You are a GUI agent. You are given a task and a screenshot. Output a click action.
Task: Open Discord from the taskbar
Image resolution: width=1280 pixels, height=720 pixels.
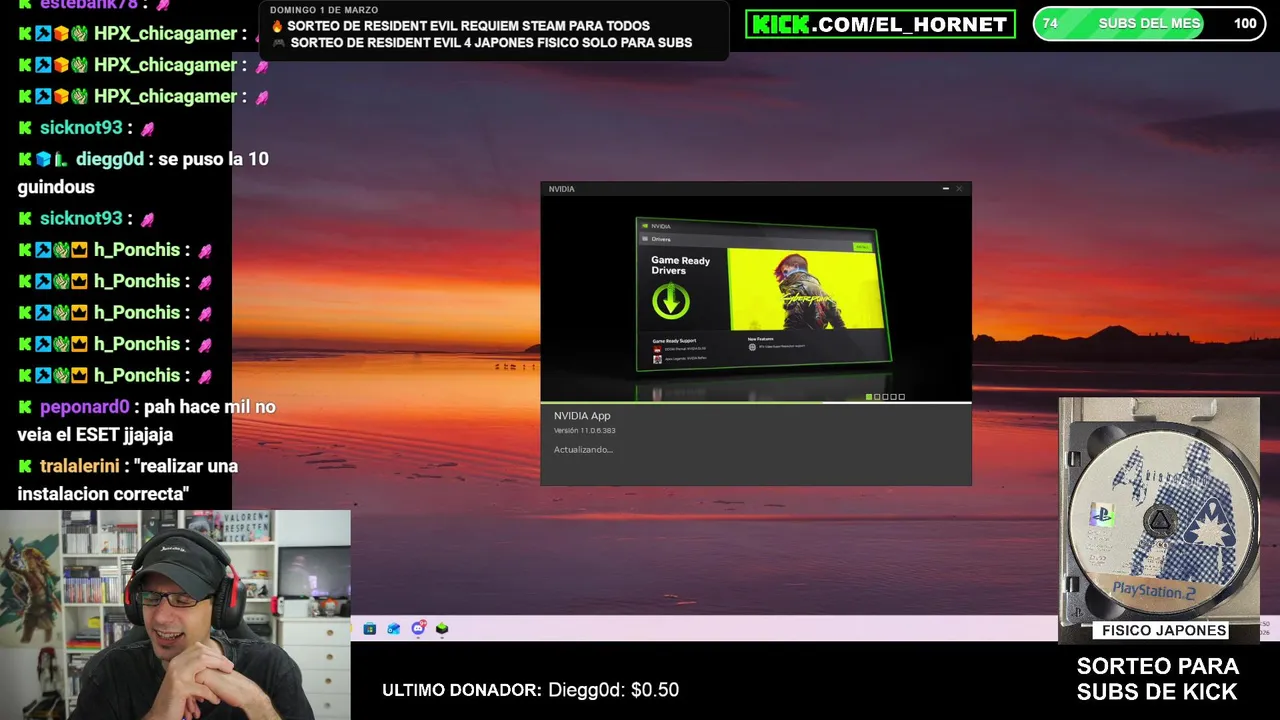[418, 628]
